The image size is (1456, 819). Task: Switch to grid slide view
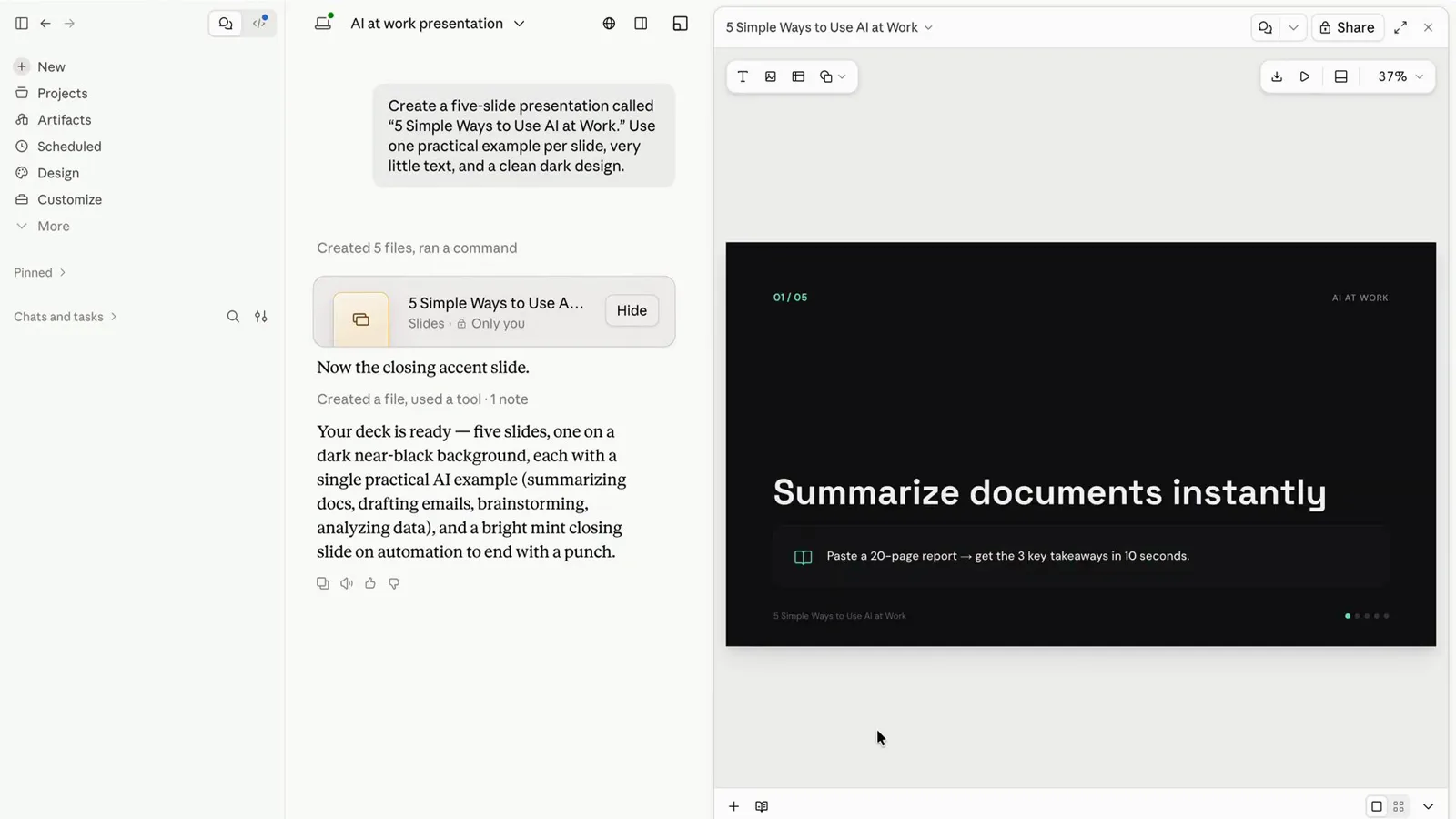[x=1399, y=806]
